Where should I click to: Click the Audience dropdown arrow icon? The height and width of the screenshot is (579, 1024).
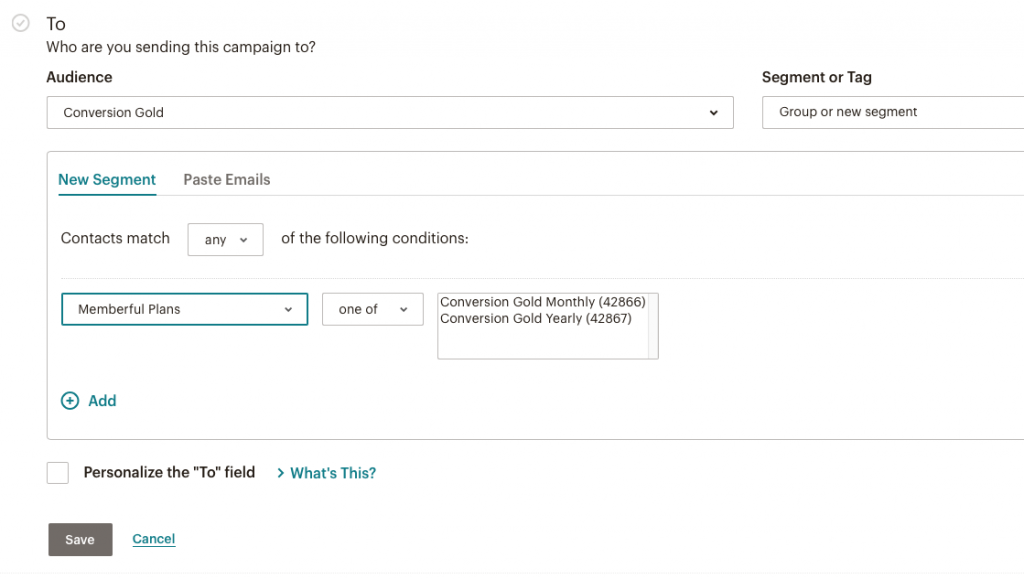[x=713, y=113]
